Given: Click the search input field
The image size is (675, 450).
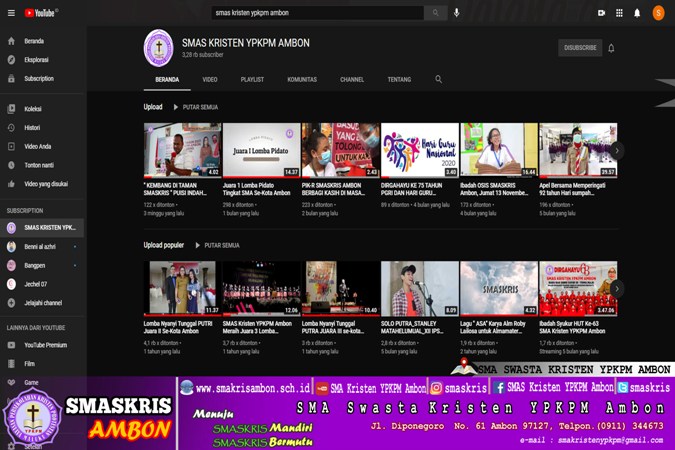Looking at the screenshot, I should pyautogui.click(x=318, y=13).
